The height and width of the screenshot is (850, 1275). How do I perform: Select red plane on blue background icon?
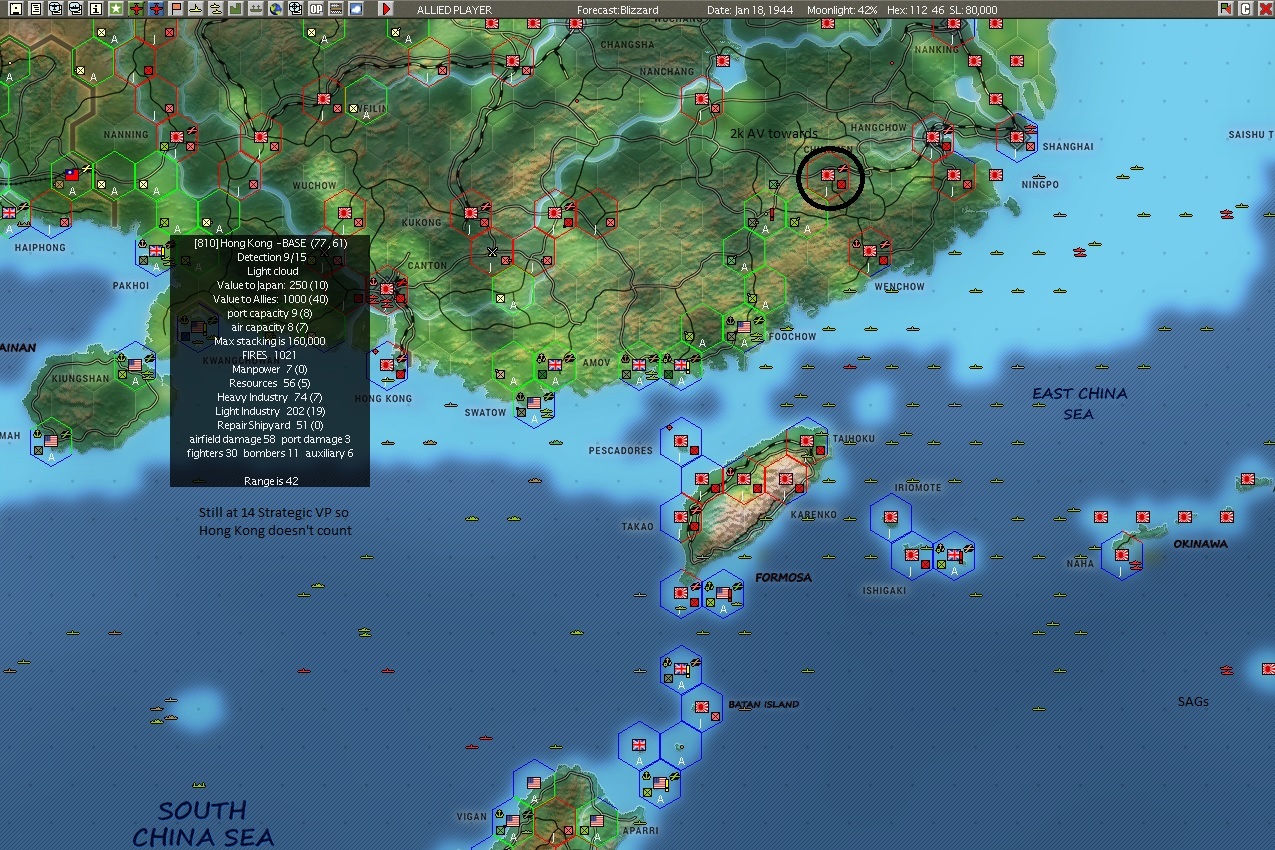(156, 9)
